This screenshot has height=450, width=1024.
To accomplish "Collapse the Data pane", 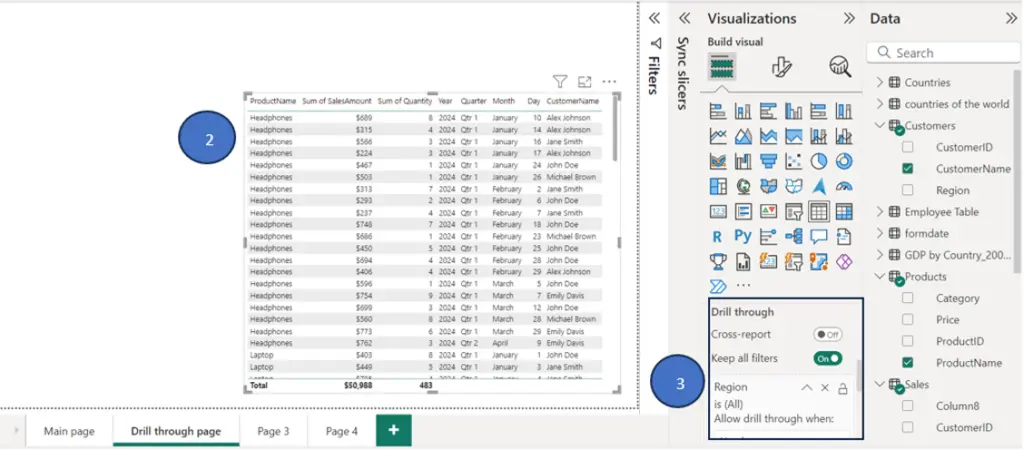I will tap(1011, 18).
